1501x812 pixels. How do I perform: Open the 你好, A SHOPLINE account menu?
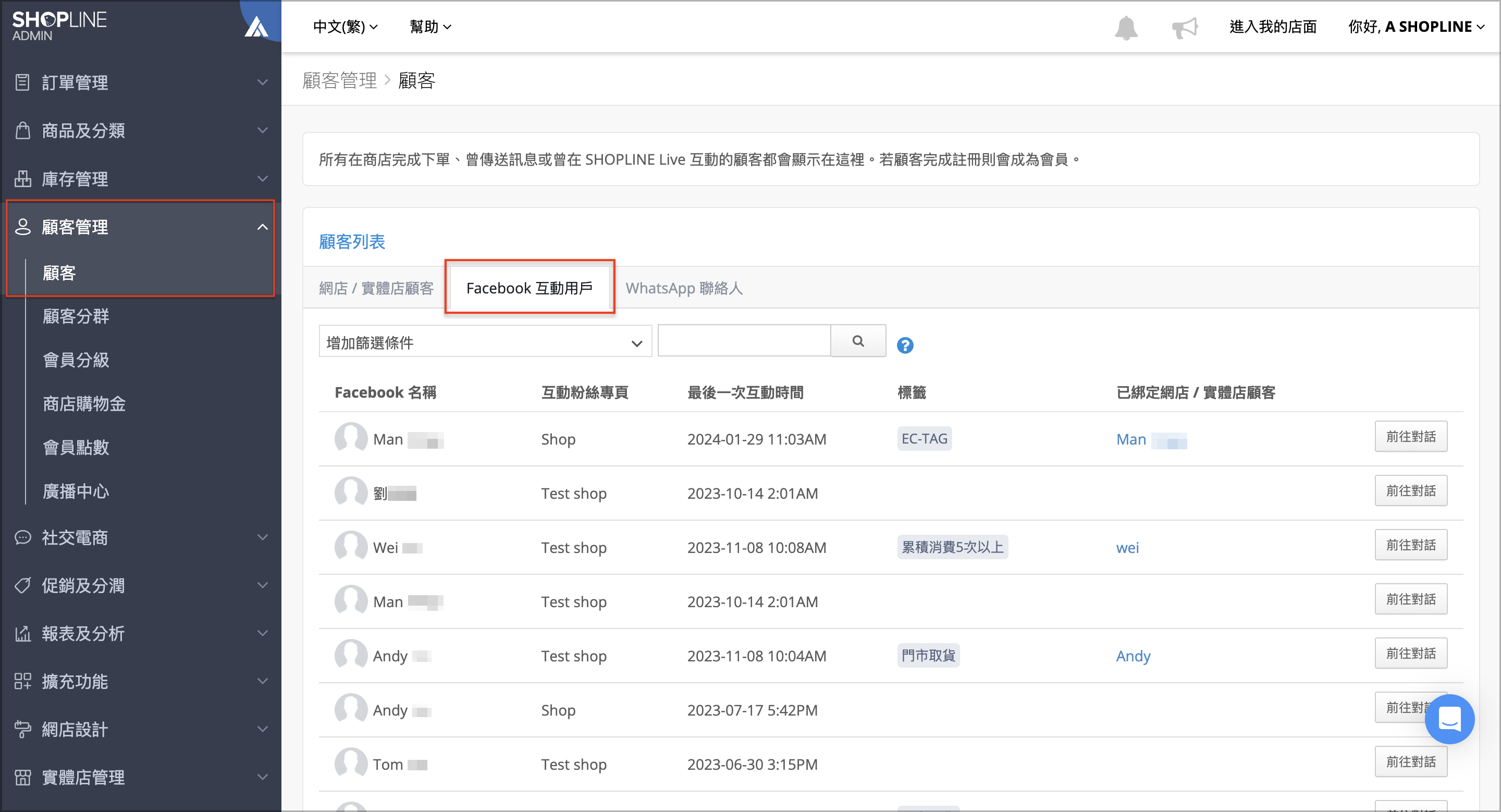tap(1416, 27)
